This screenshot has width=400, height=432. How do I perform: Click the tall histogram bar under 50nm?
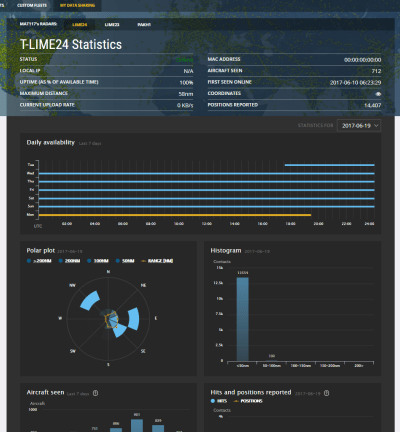click(243, 319)
